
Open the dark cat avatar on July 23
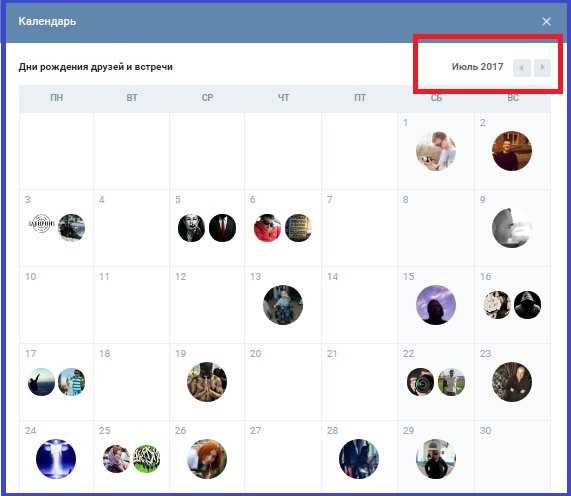[x=512, y=382]
